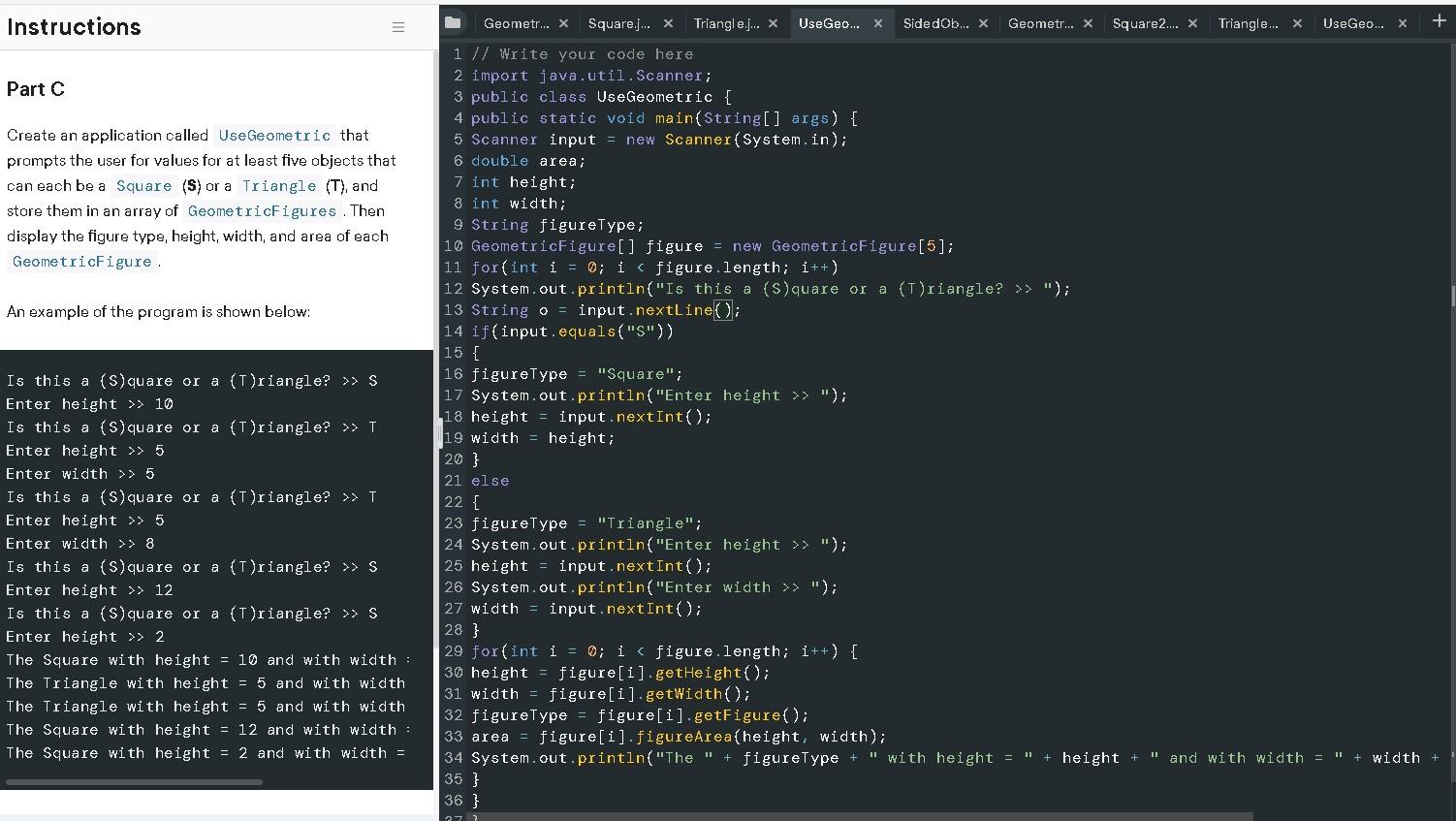Close the Square2... tab
1456x821 pixels.
click(1192, 23)
